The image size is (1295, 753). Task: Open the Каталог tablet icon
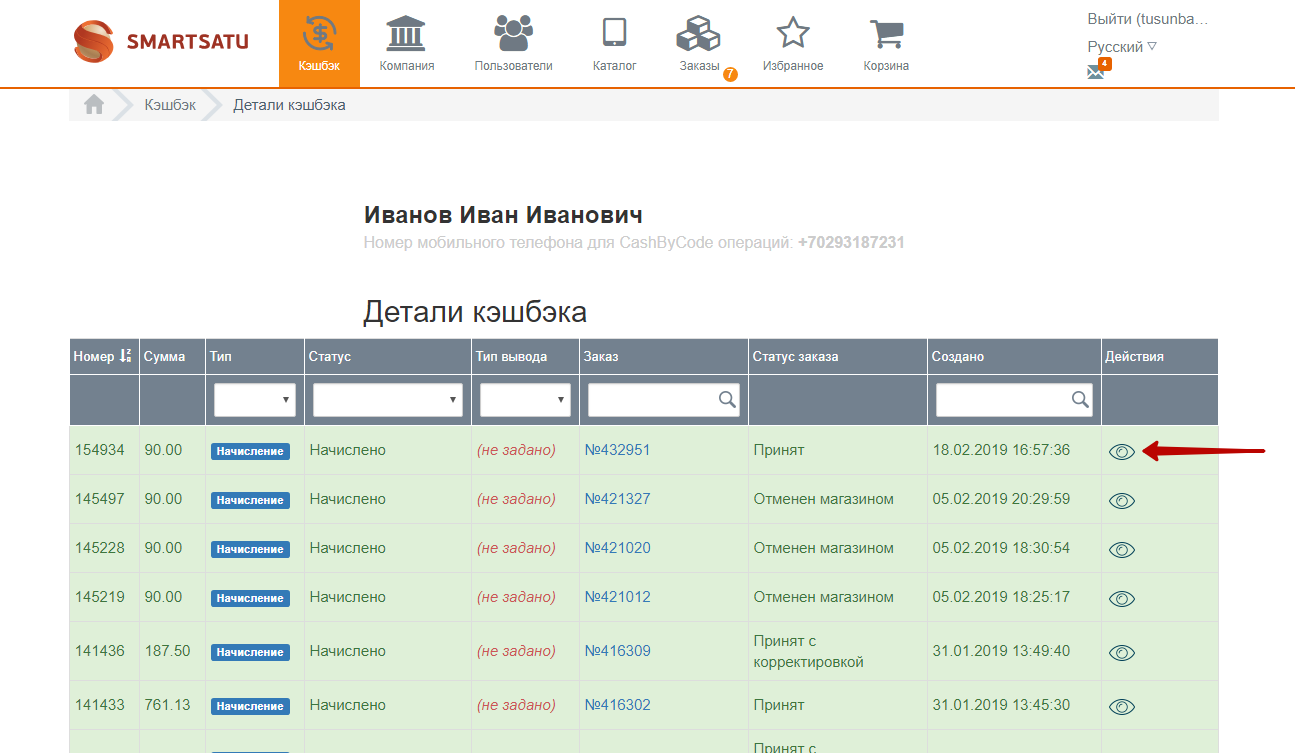tap(614, 33)
